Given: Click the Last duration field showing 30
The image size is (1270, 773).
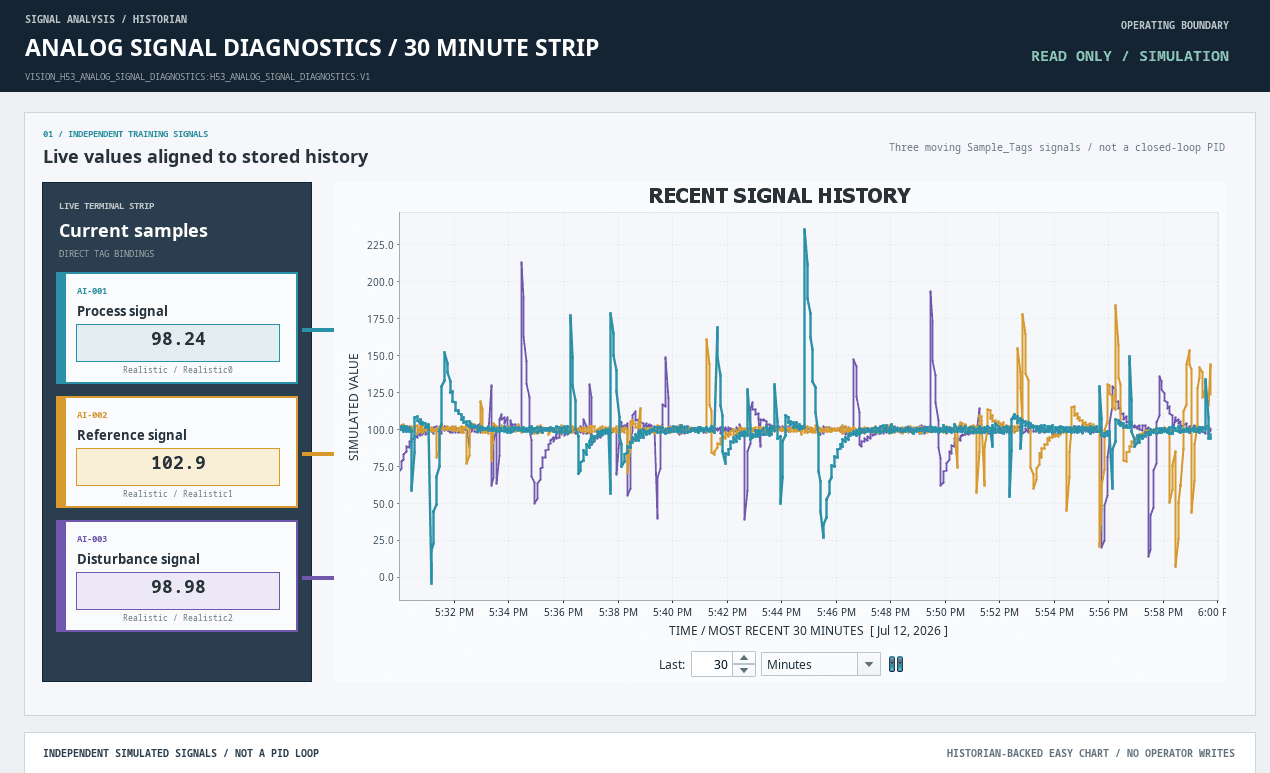Looking at the screenshot, I should pyautogui.click(x=712, y=664).
